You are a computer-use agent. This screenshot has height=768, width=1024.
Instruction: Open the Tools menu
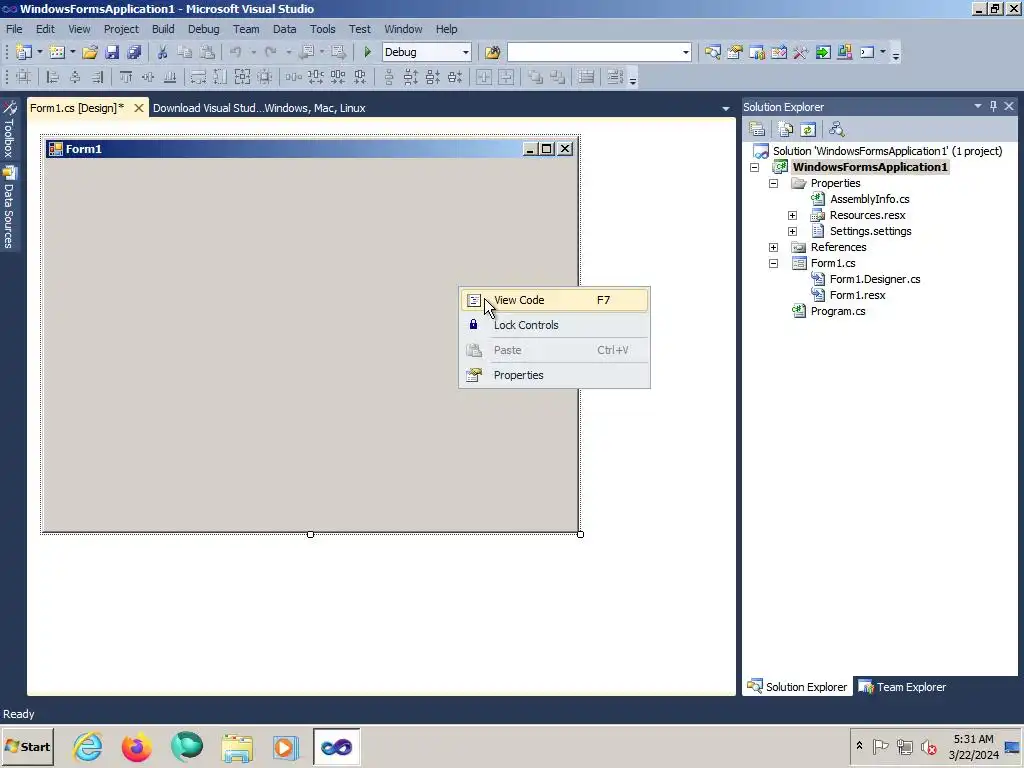point(322,29)
